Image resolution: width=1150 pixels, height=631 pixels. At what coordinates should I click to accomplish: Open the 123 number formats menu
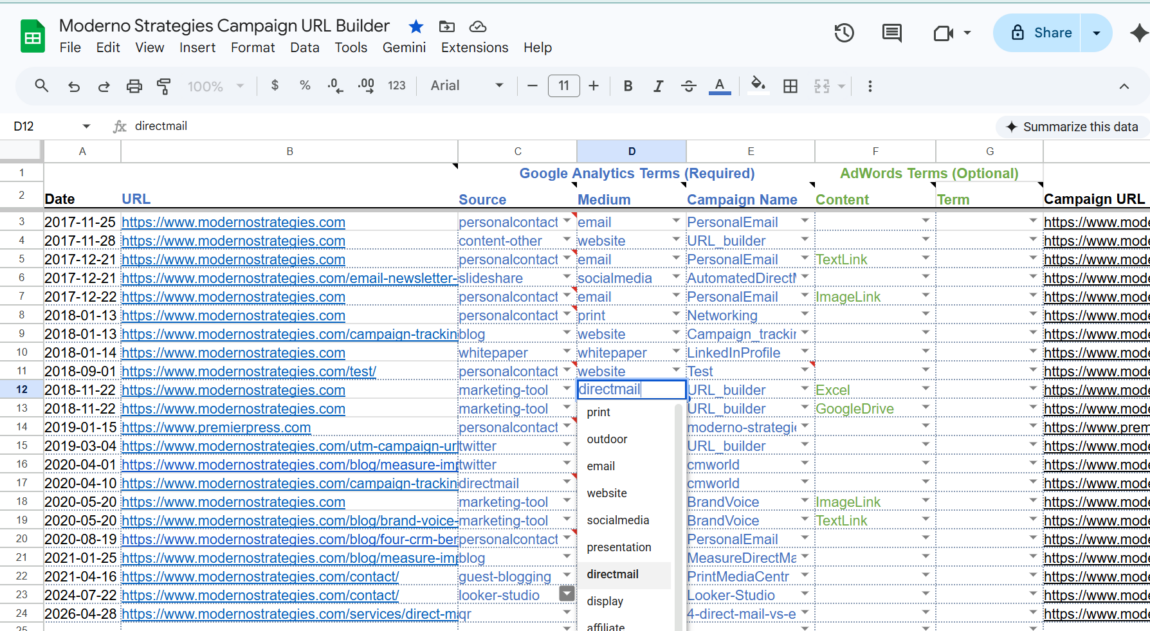tap(397, 86)
